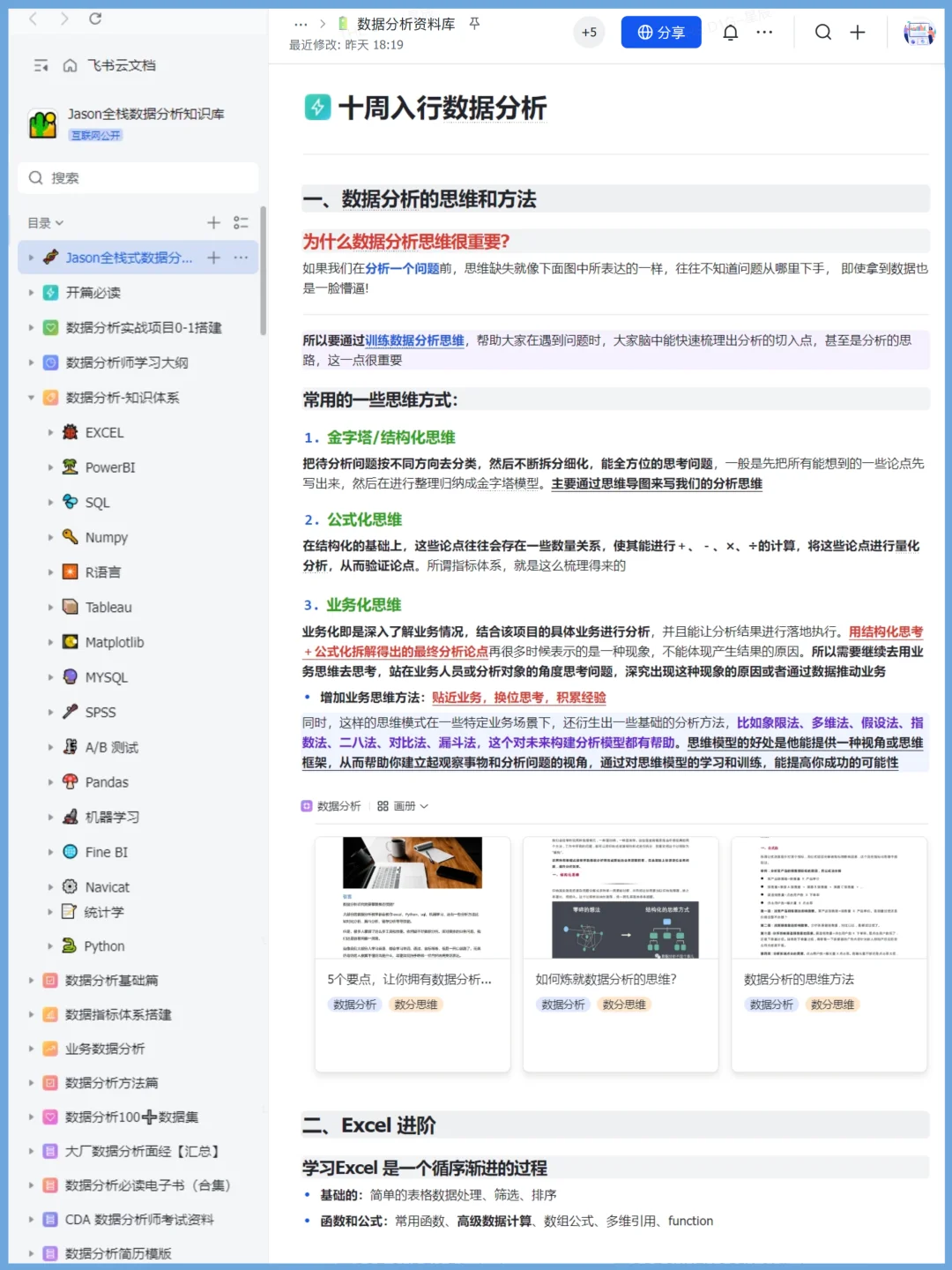952x1270 pixels.
Task: Collapse 数据分析-知识体系 node
Action: (x=31, y=398)
